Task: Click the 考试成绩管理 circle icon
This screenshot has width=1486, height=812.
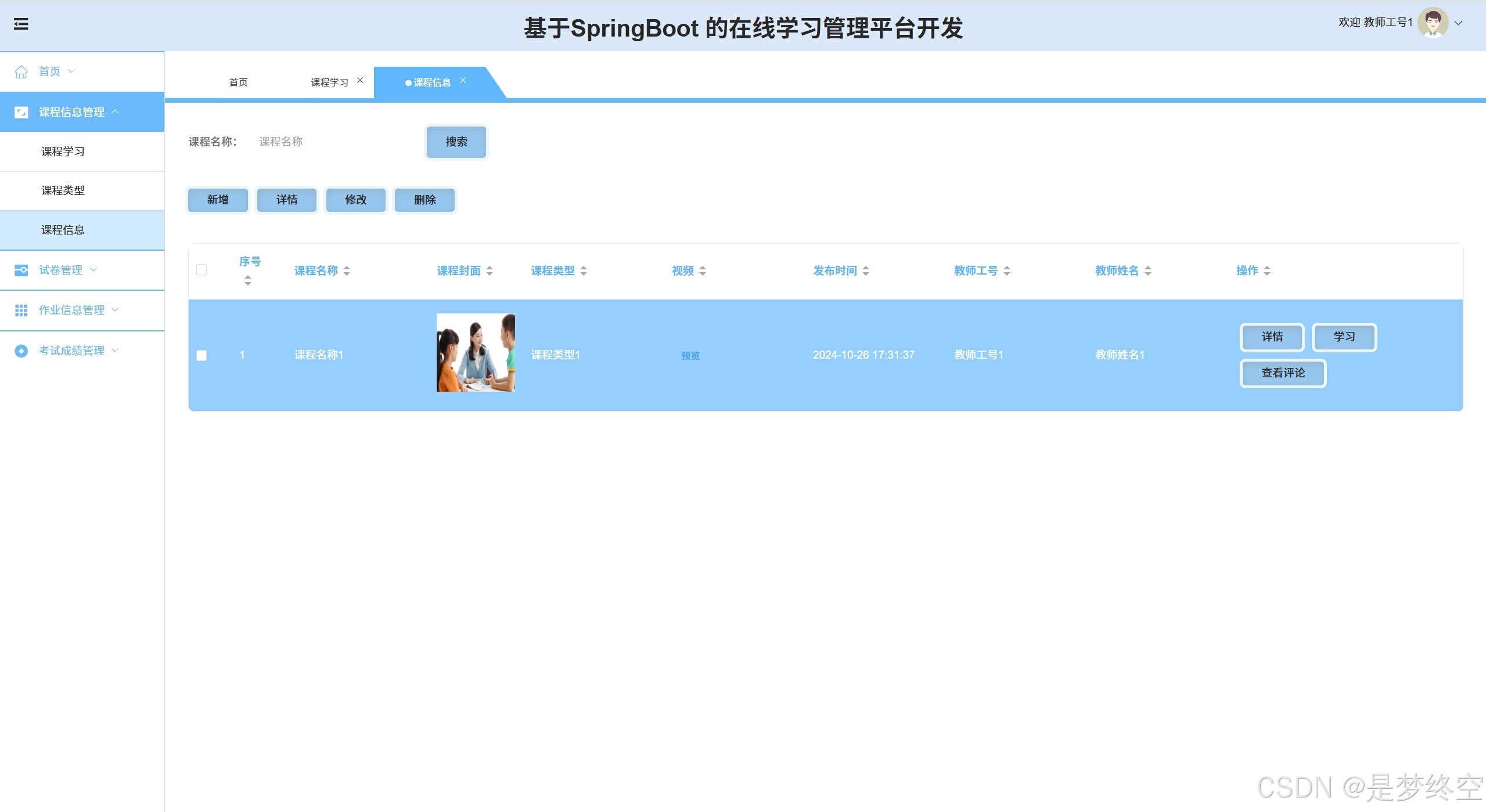Action: click(21, 351)
